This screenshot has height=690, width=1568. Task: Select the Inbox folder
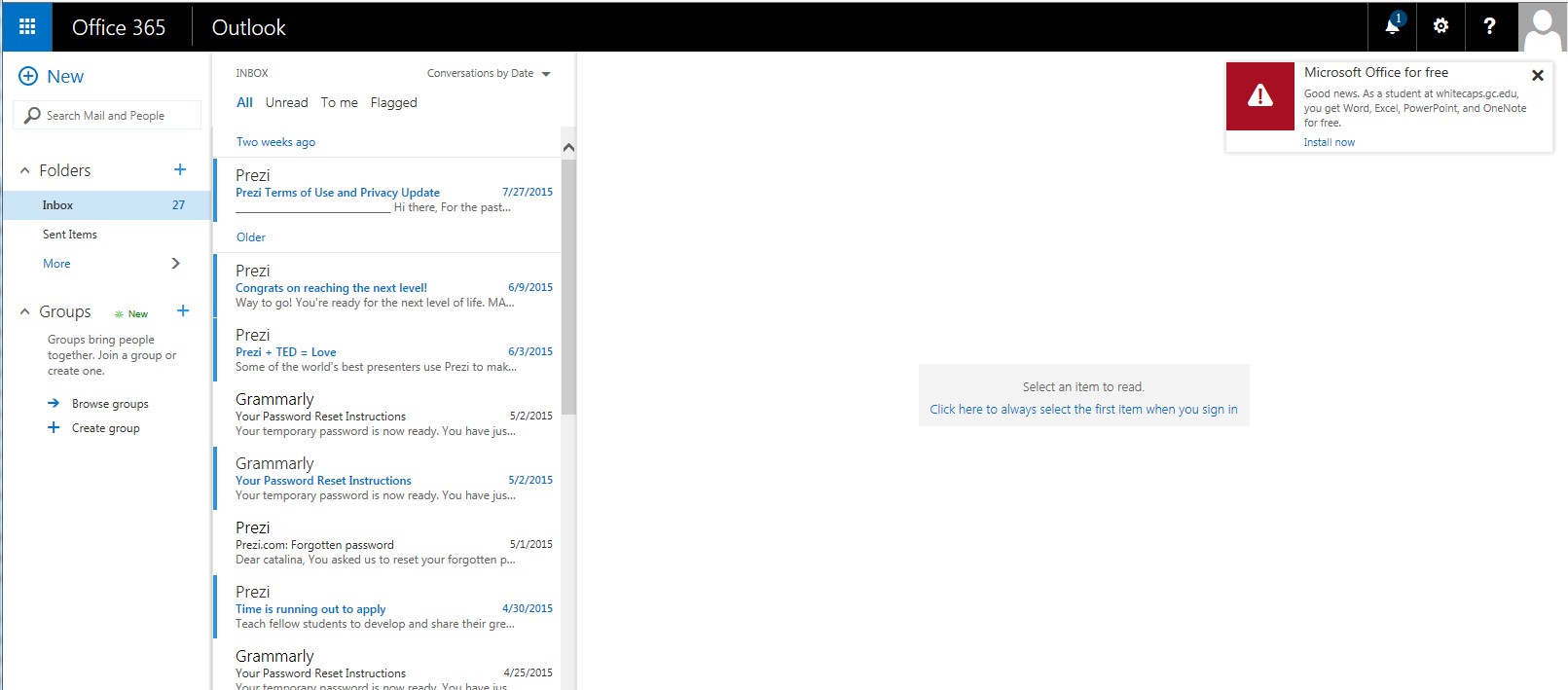point(106,205)
